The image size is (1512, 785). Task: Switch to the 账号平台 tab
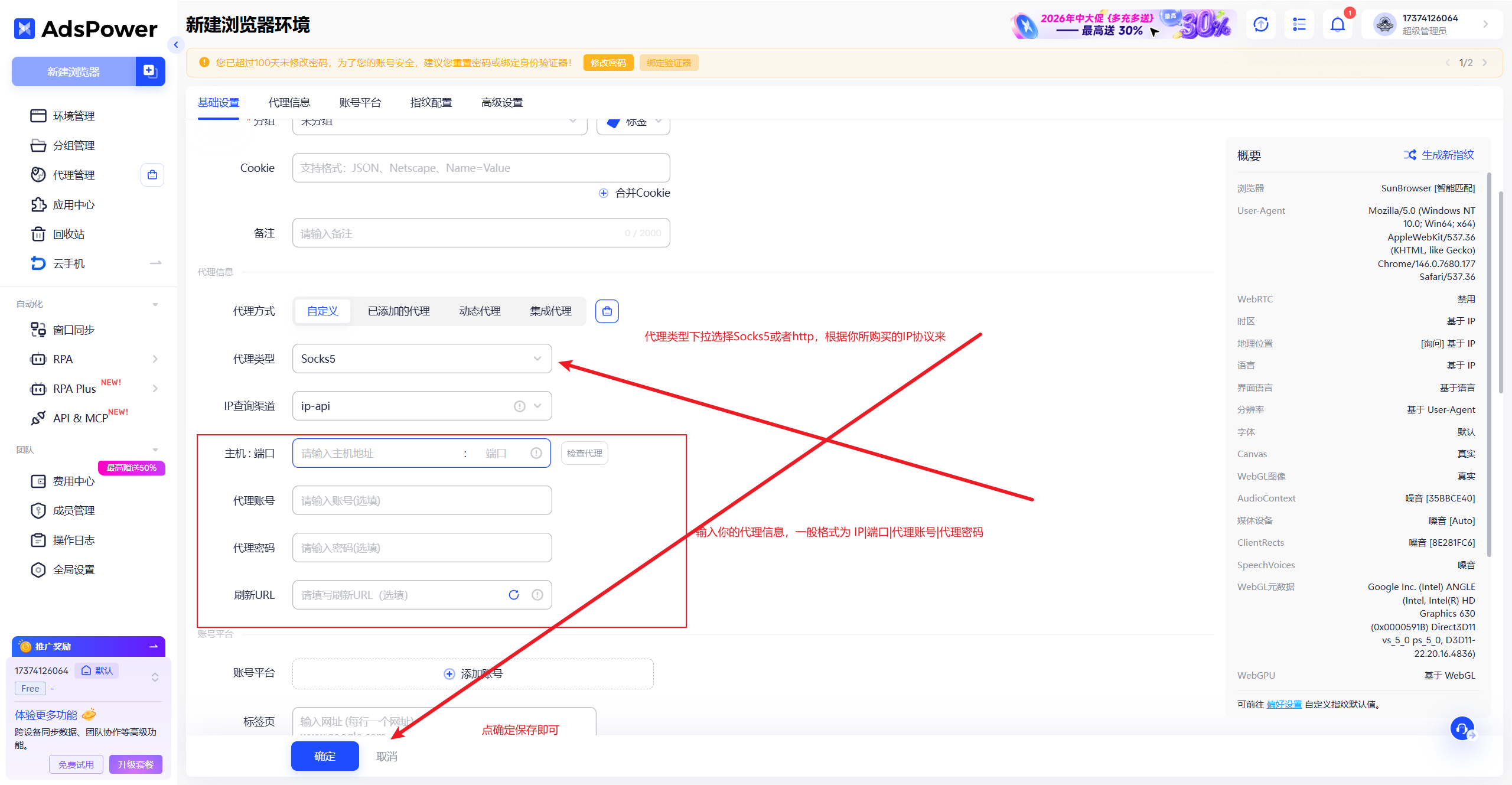[360, 103]
